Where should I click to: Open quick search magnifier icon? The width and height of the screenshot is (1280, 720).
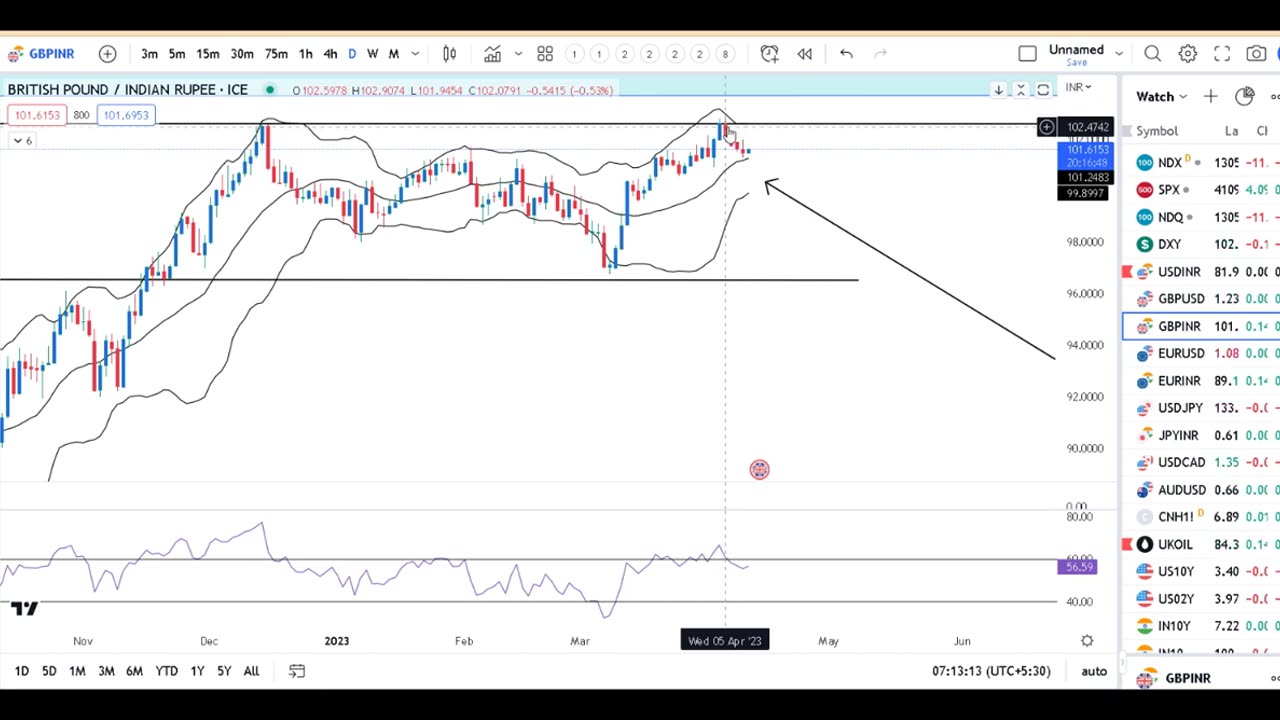1152,54
